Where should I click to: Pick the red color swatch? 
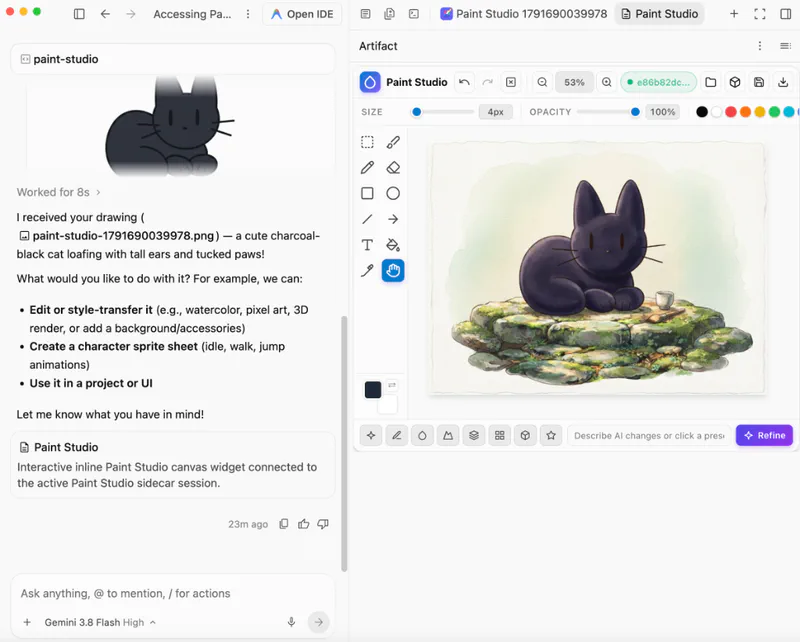pos(731,112)
